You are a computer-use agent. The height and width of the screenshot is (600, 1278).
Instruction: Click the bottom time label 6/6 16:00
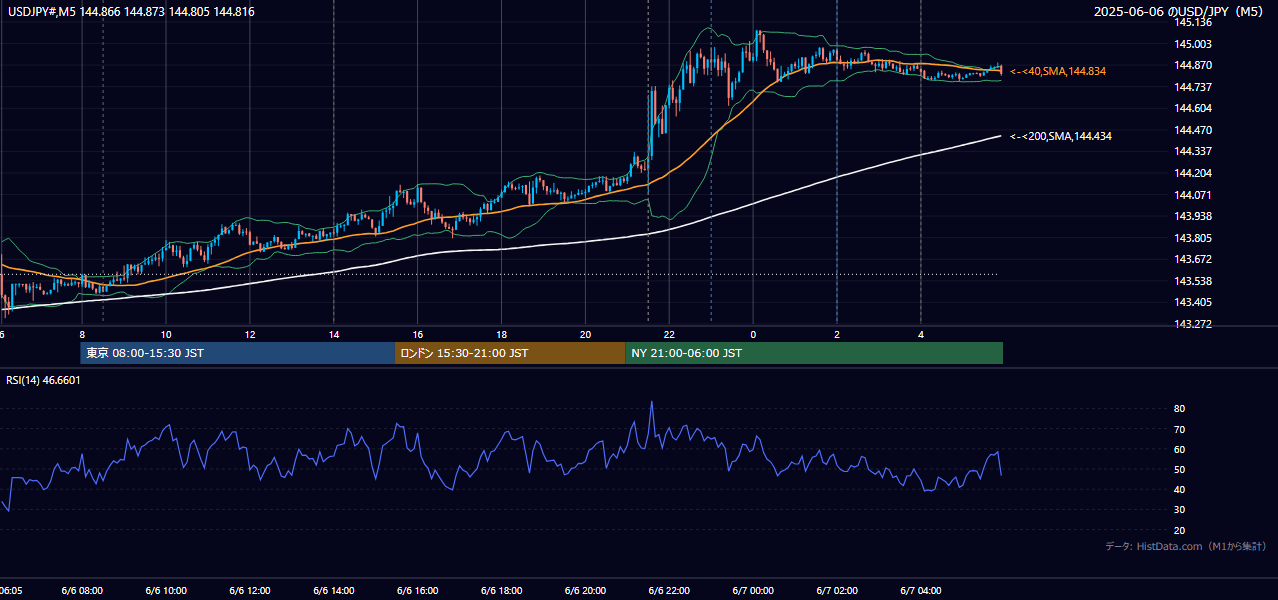418,591
